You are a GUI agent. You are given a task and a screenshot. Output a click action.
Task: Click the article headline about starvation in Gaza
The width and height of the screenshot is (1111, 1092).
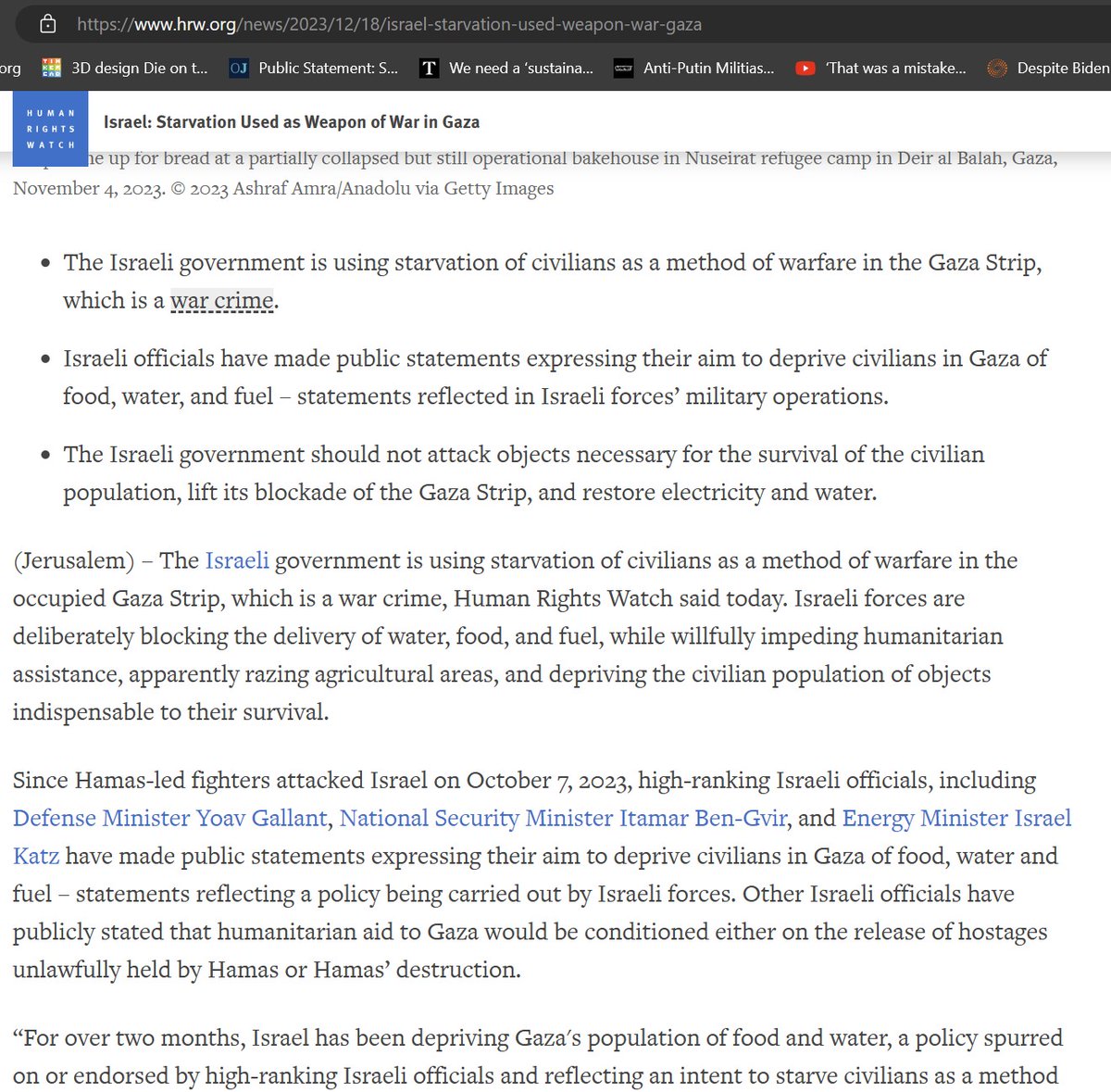[x=293, y=121]
